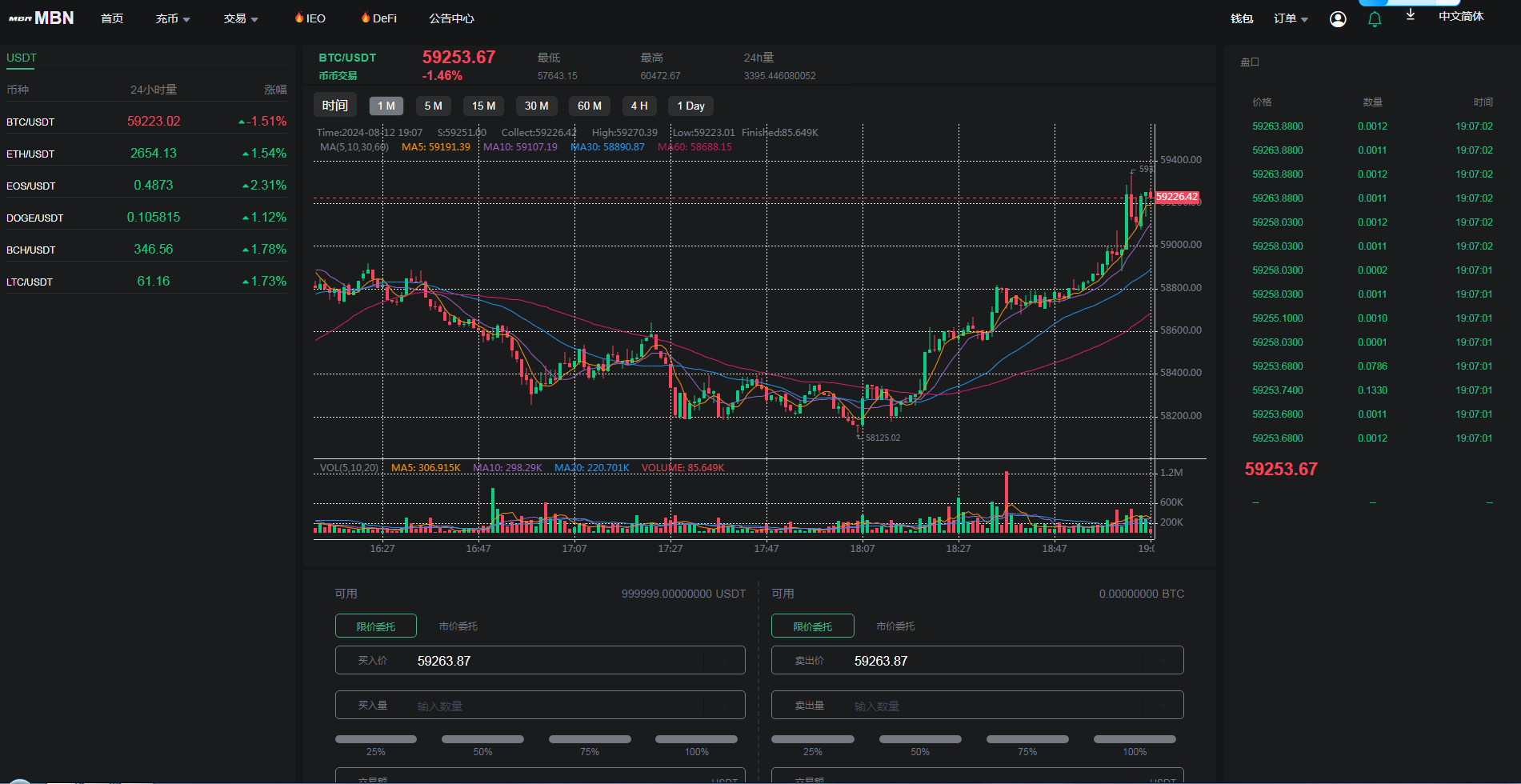Image resolution: width=1521 pixels, height=784 pixels.
Task: Set buy amount to 50% bar
Action: [x=482, y=739]
